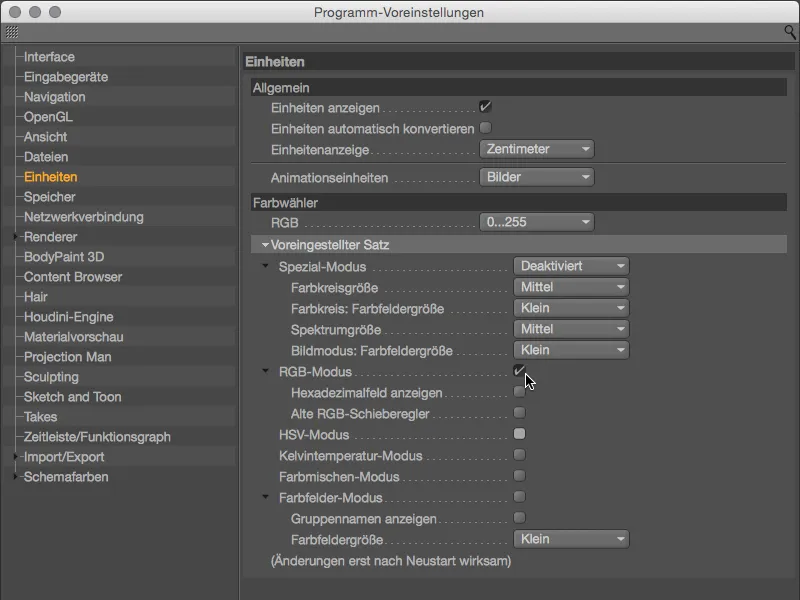
Task: Click the Einheiten panel title
Action: pos(275,62)
